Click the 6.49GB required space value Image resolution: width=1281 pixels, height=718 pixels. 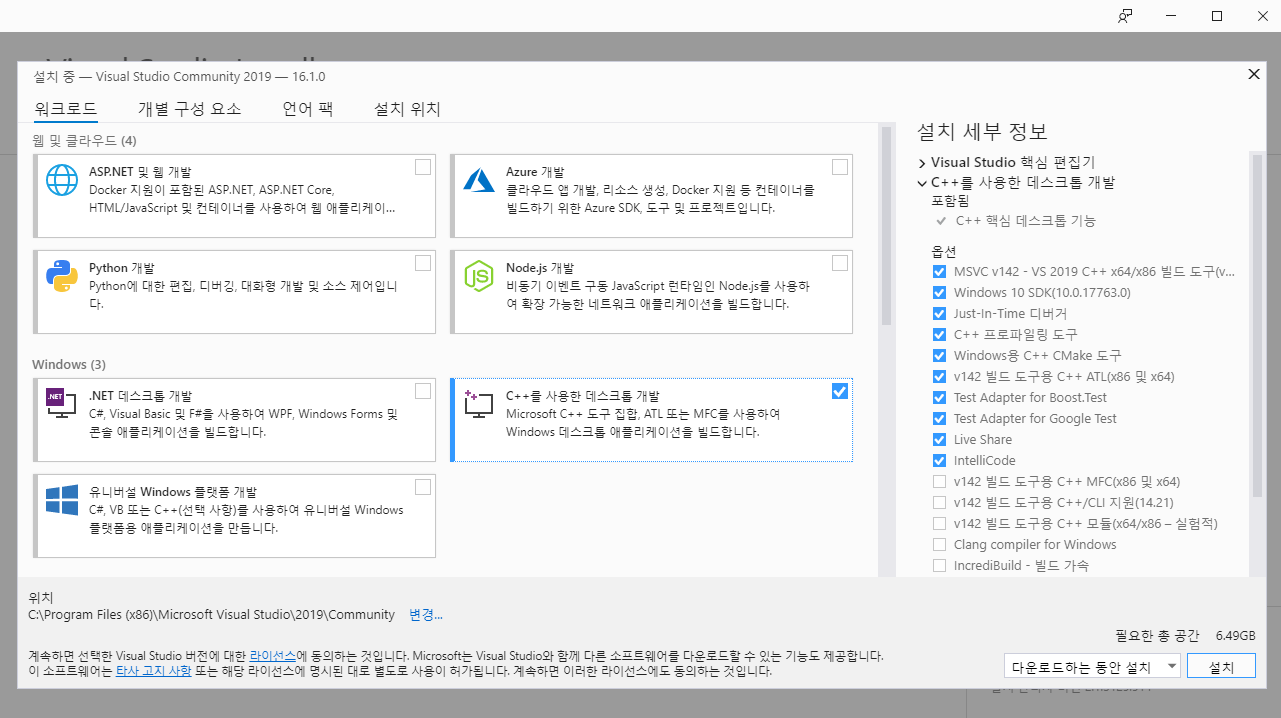click(1235, 636)
